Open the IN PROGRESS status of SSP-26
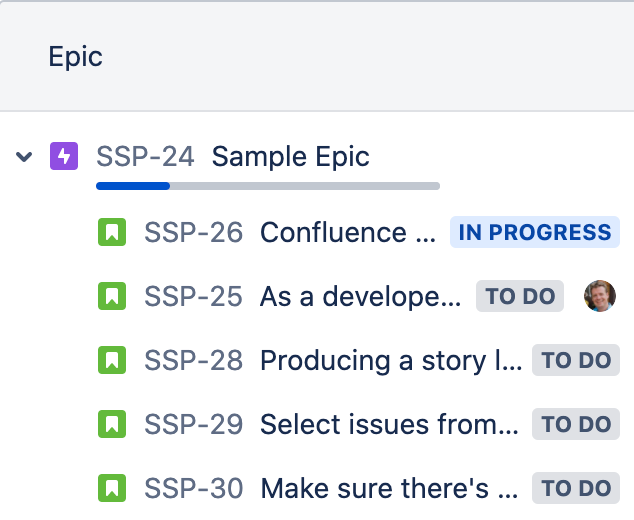Image resolution: width=634 pixels, height=520 pixels. tap(535, 232)
